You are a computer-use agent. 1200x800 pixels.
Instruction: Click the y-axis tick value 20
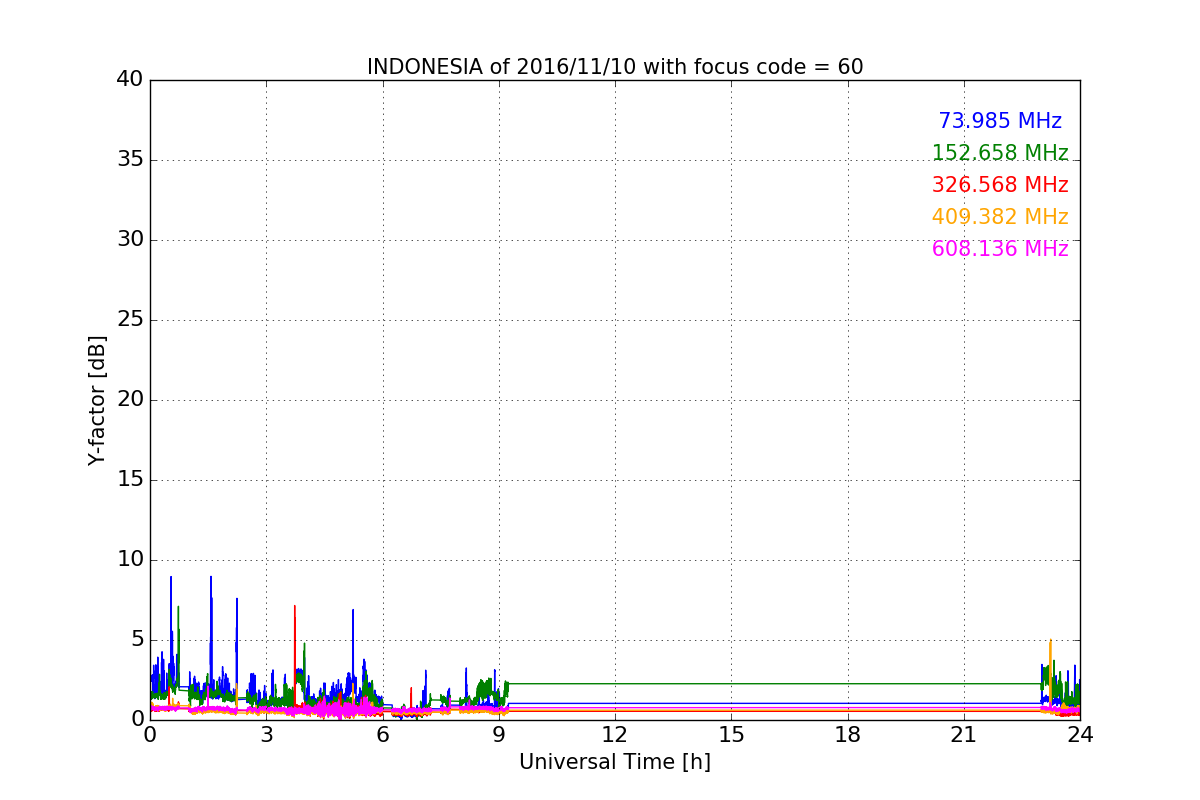[x=129, y=400]
